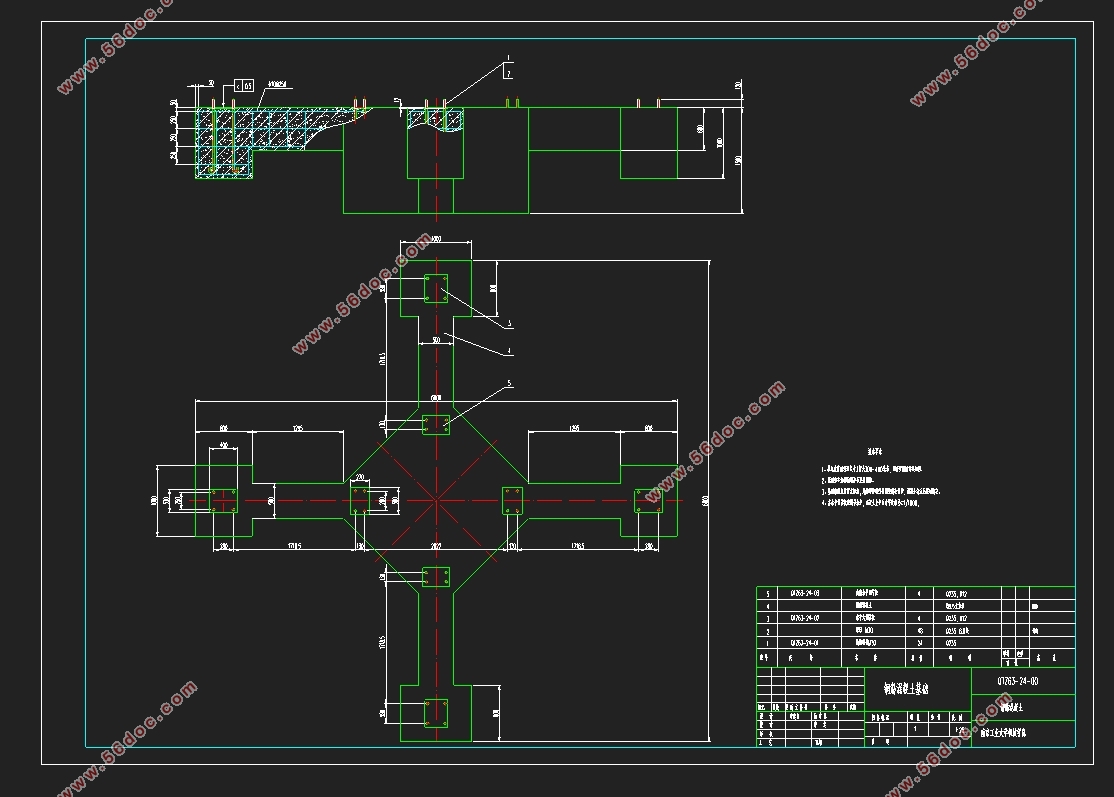
Task: Click the drawing number 07263-24-00 title cell
Action: 1018,681
